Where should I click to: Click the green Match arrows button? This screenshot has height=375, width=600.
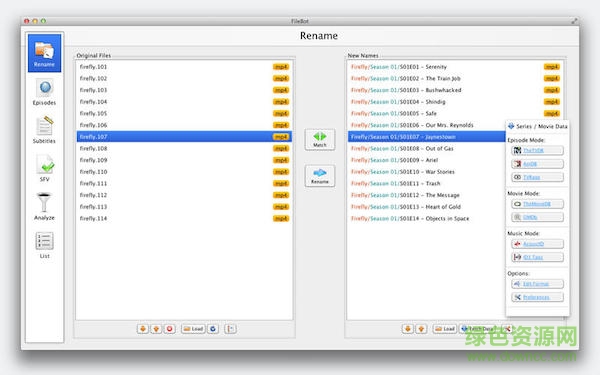[320, 139]
